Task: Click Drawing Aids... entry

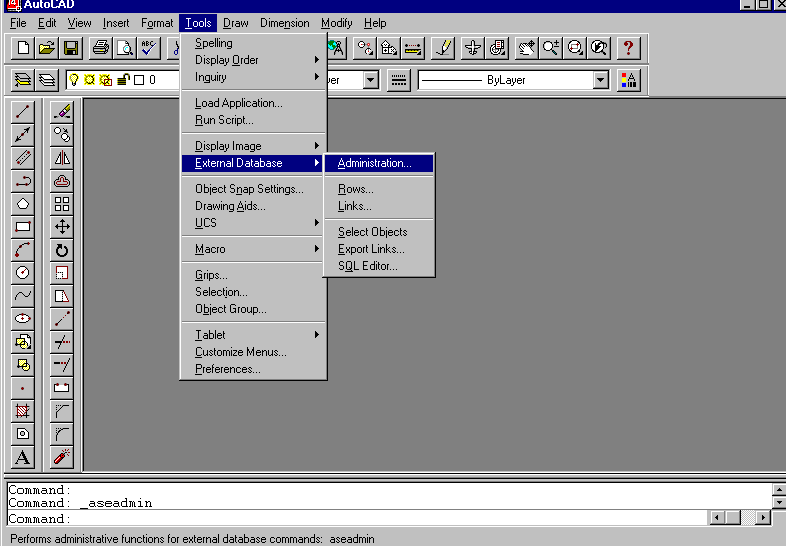Action: pos(254,206)
